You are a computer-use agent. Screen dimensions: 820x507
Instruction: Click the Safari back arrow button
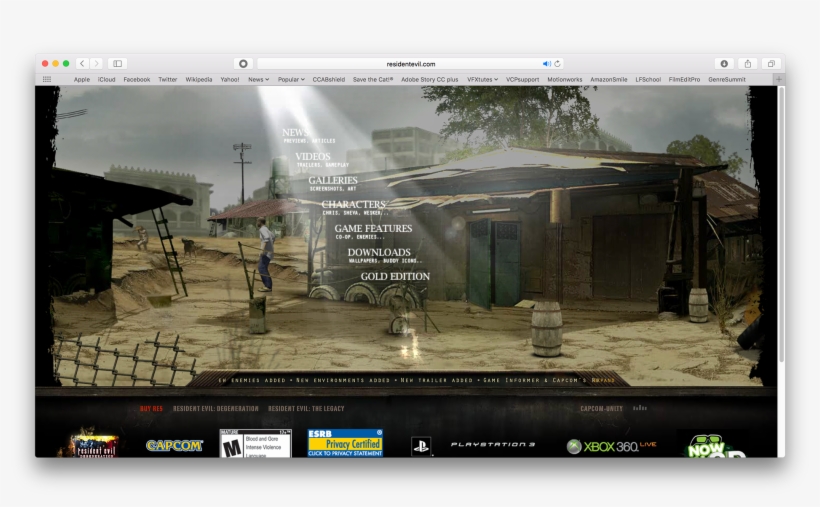click(x=82, y=63)
